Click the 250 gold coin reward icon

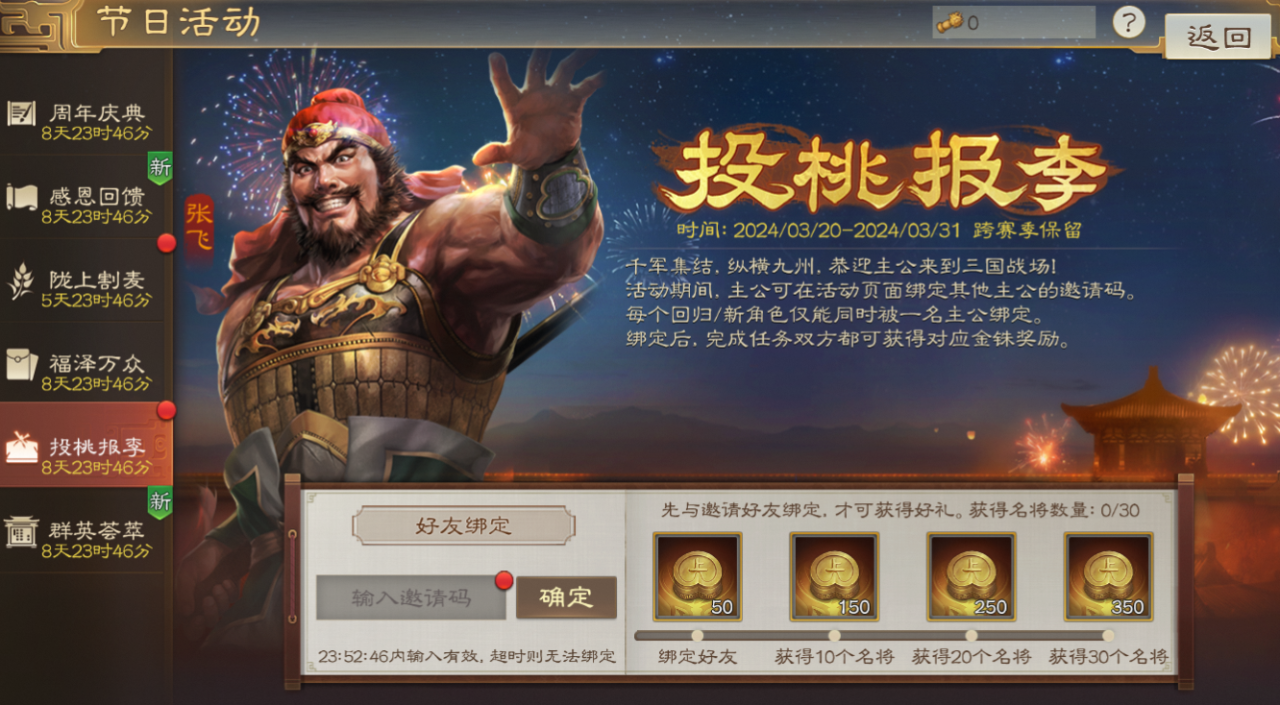pos(971,576)
